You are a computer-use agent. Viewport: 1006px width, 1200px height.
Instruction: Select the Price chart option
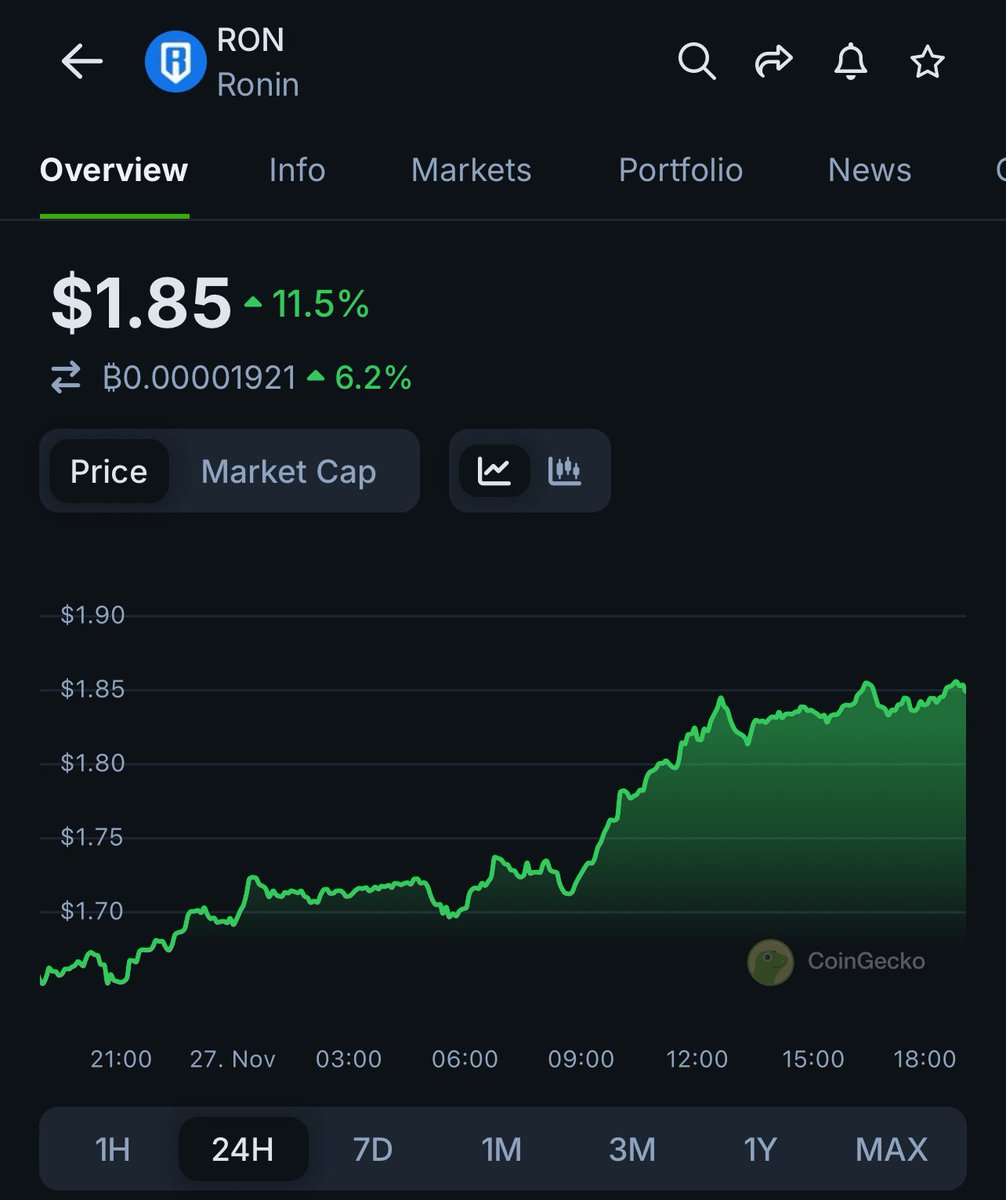[x=108, y=471]
